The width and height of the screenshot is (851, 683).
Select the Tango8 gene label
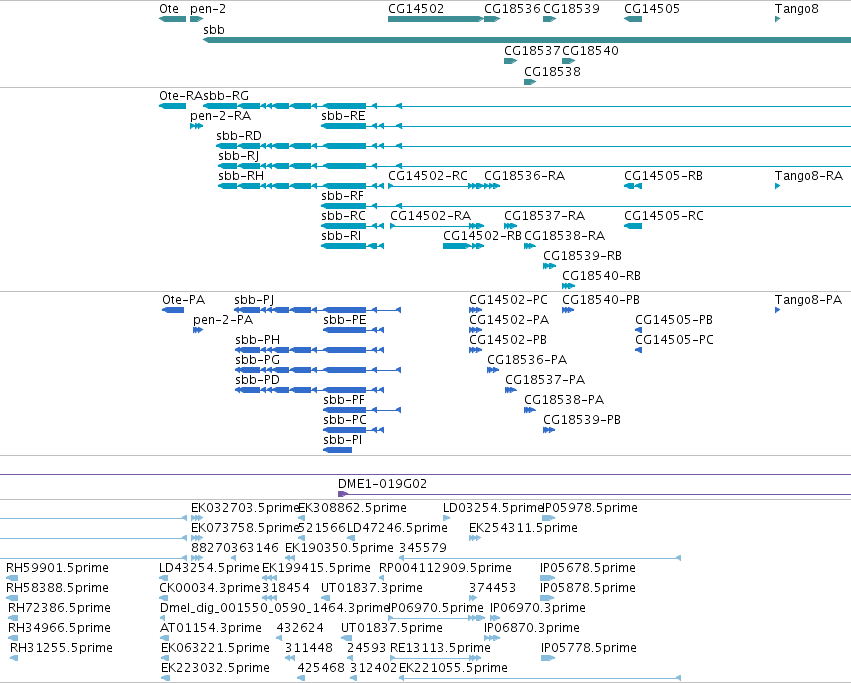(797, 9)
